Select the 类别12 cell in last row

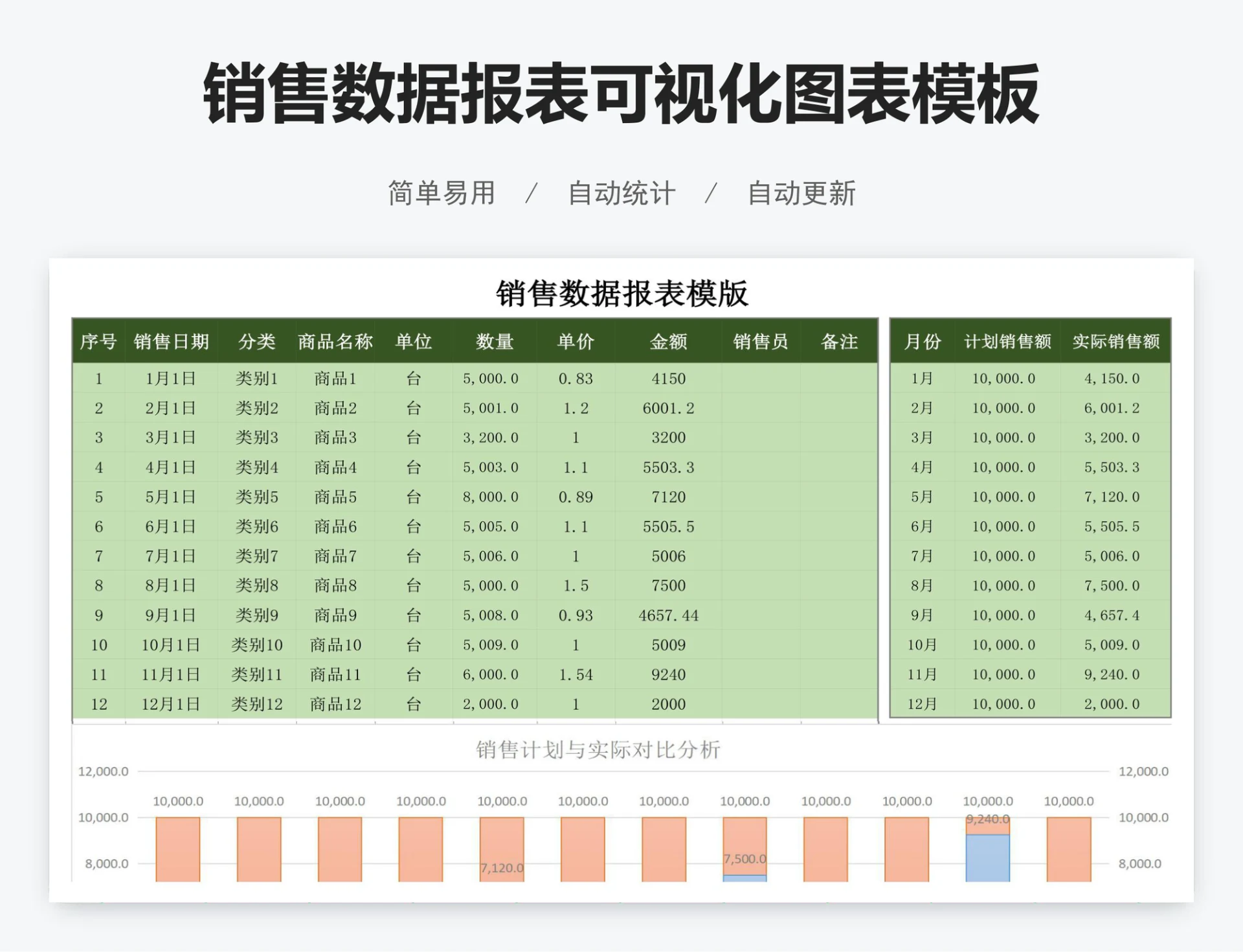[257, 703]
